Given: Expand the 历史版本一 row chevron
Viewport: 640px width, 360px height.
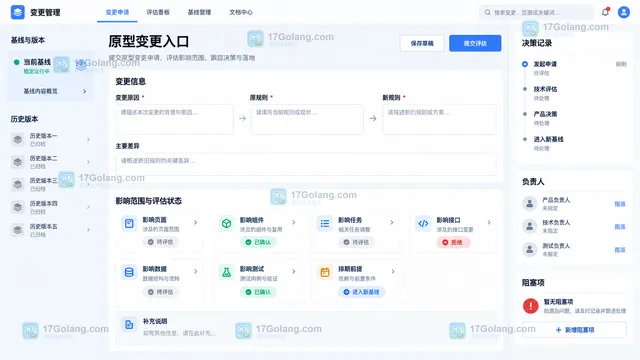Looking at the screenshot, I should pos(88,140).
